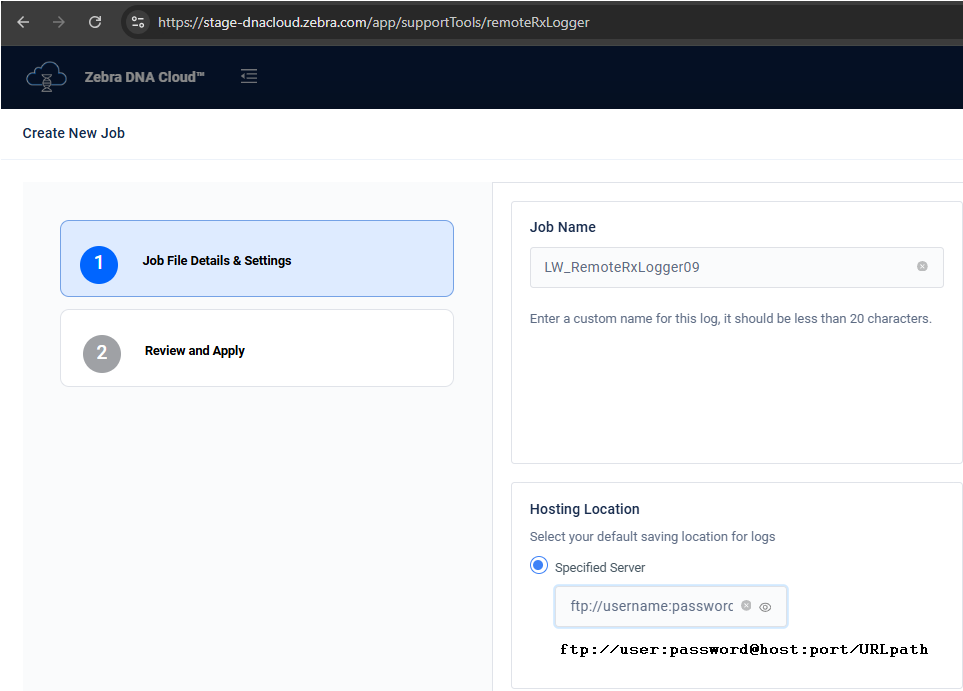Toggle password visibility with the eye icon
The width and height of the screenshot is (963, 691).
pyautogui.click(x=765, y=606)
